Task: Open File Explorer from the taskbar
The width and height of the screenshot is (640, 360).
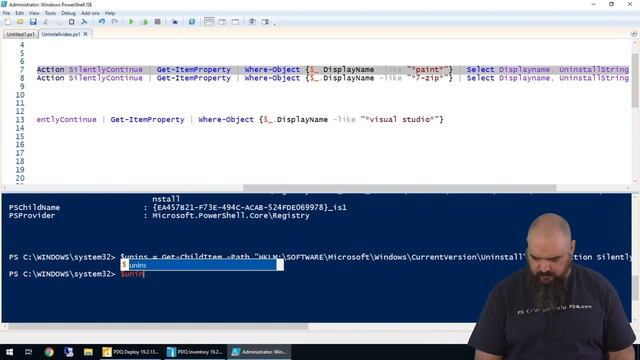Action: [x=88, y=352]
